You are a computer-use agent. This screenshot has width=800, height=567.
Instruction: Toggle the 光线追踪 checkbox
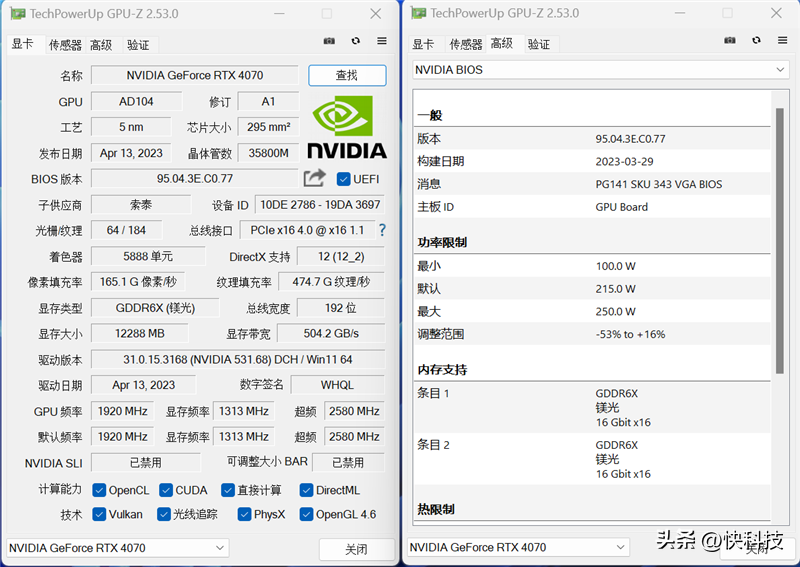[x=164, y=514]
